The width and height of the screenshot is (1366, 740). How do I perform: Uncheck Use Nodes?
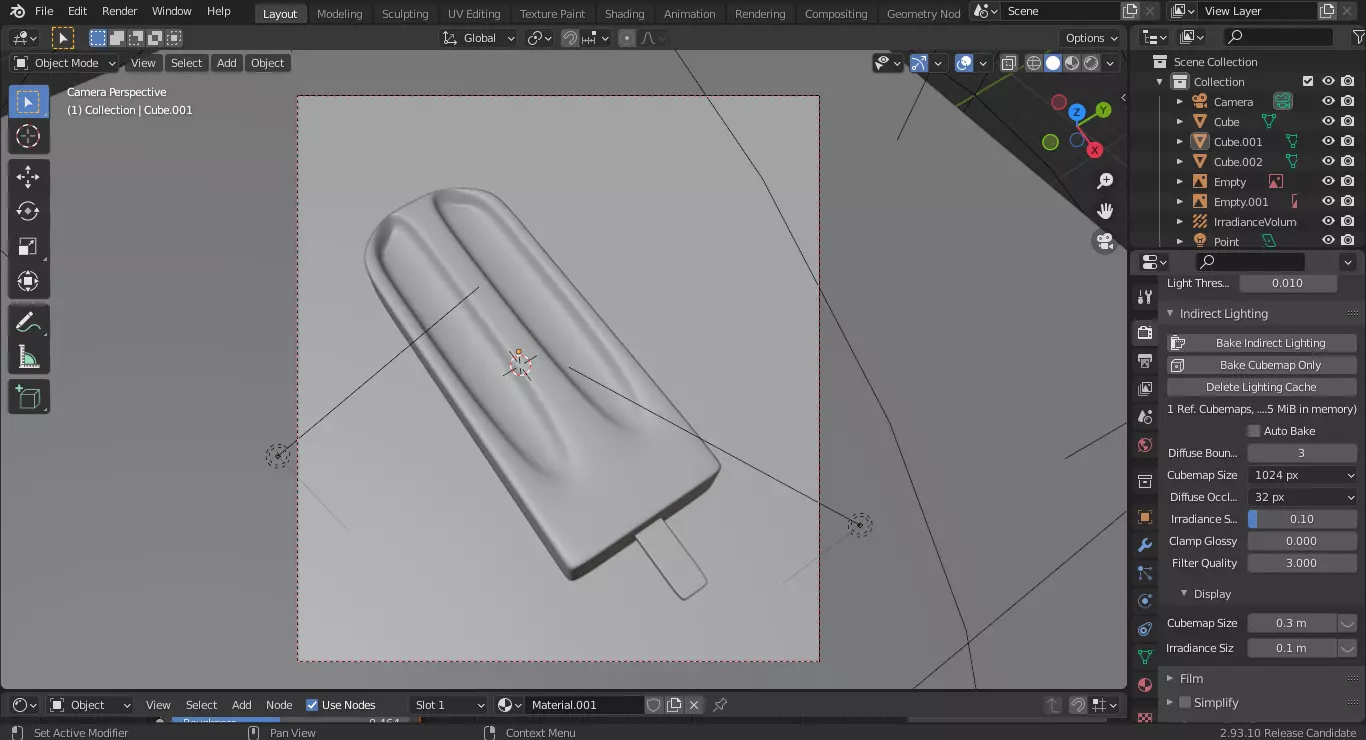point(312,705)
